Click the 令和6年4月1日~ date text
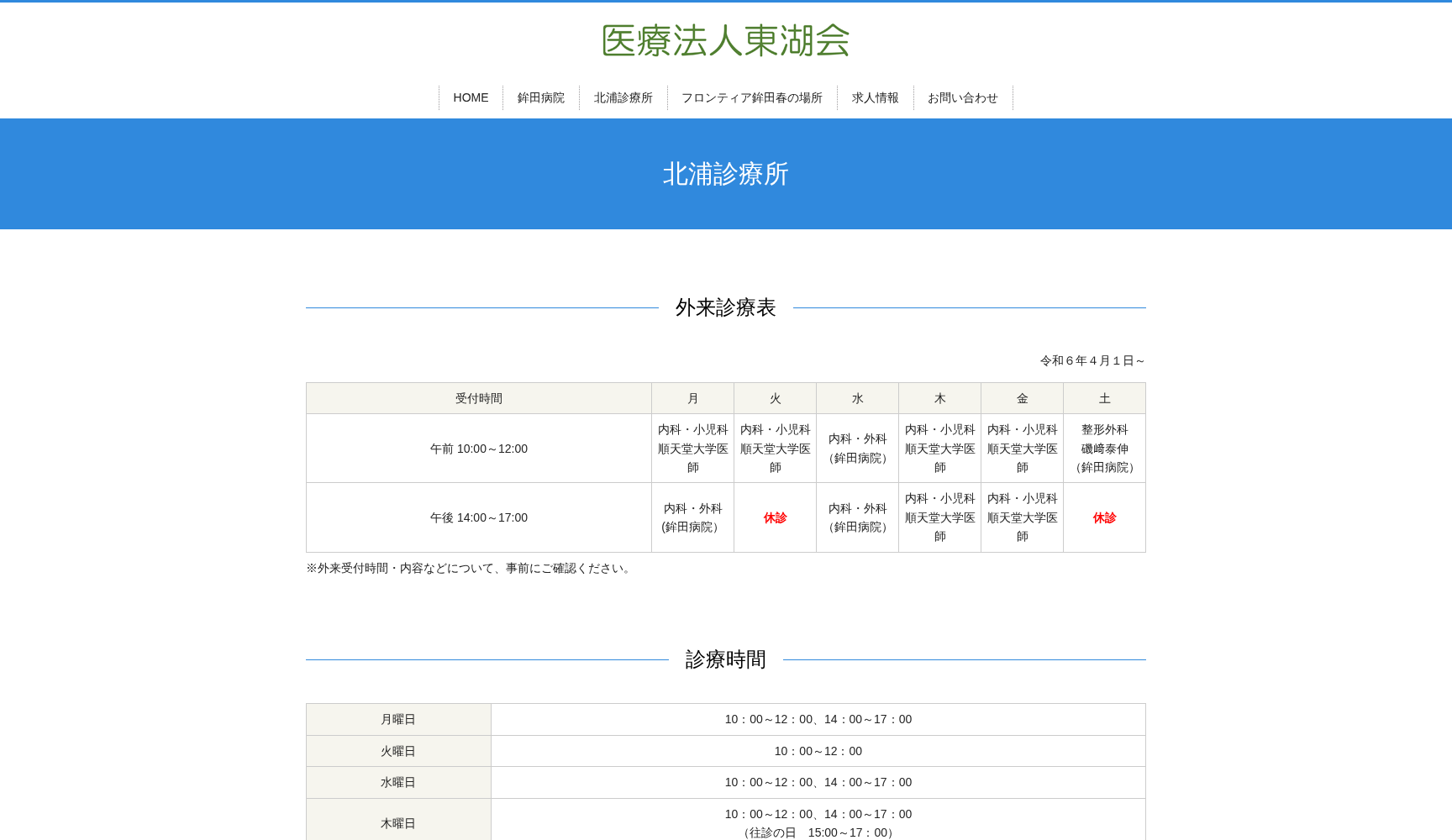The height and width of the screenshot is (840, 1452). coord(1090,360)
